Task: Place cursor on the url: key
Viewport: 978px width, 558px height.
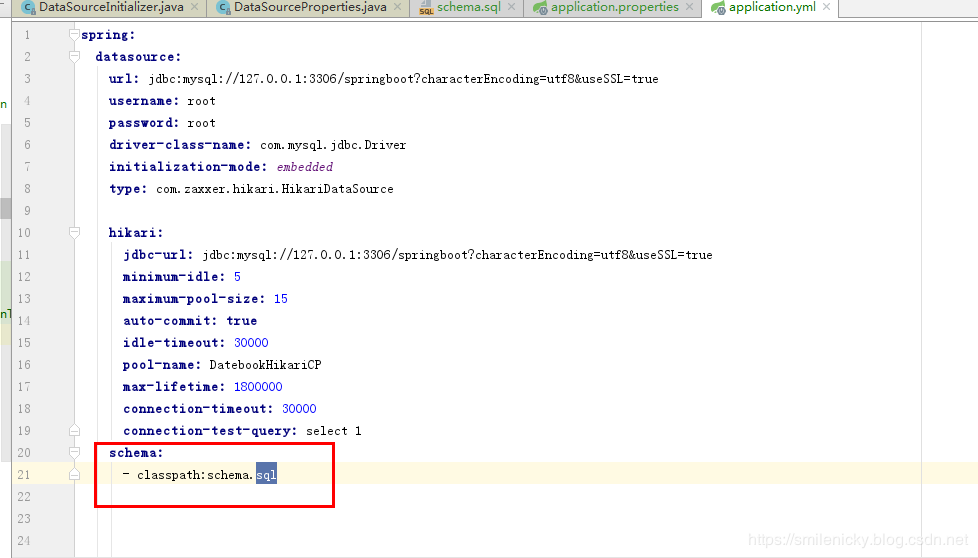Action: pos(123,79)
